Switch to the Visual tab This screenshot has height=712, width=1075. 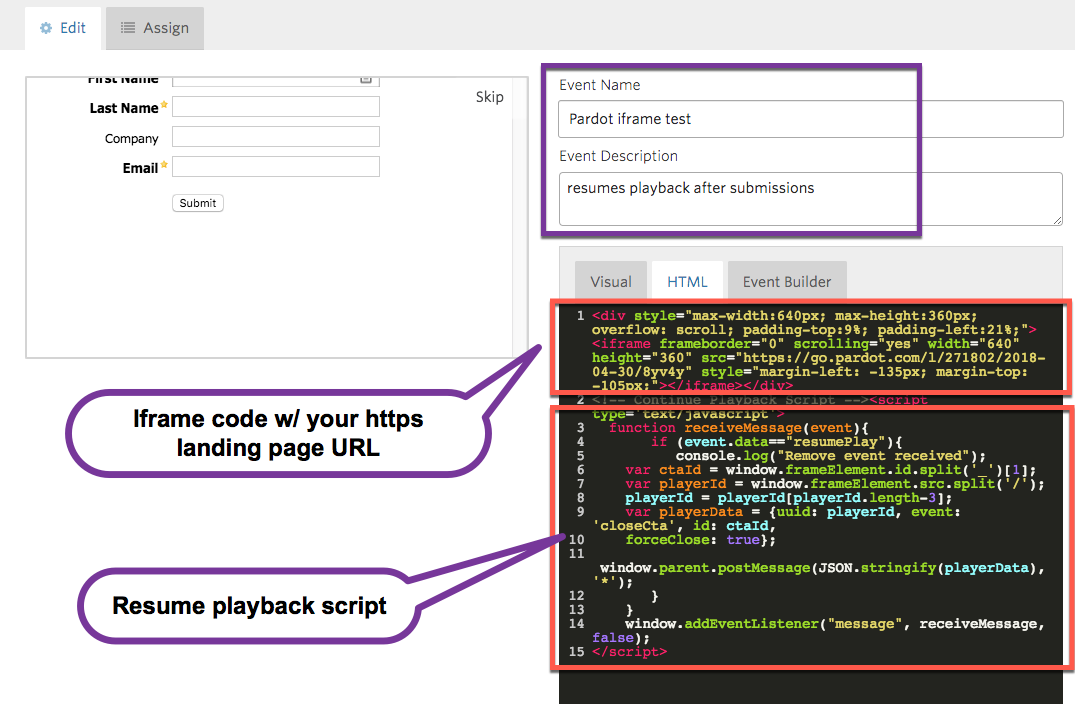point(610,280)
